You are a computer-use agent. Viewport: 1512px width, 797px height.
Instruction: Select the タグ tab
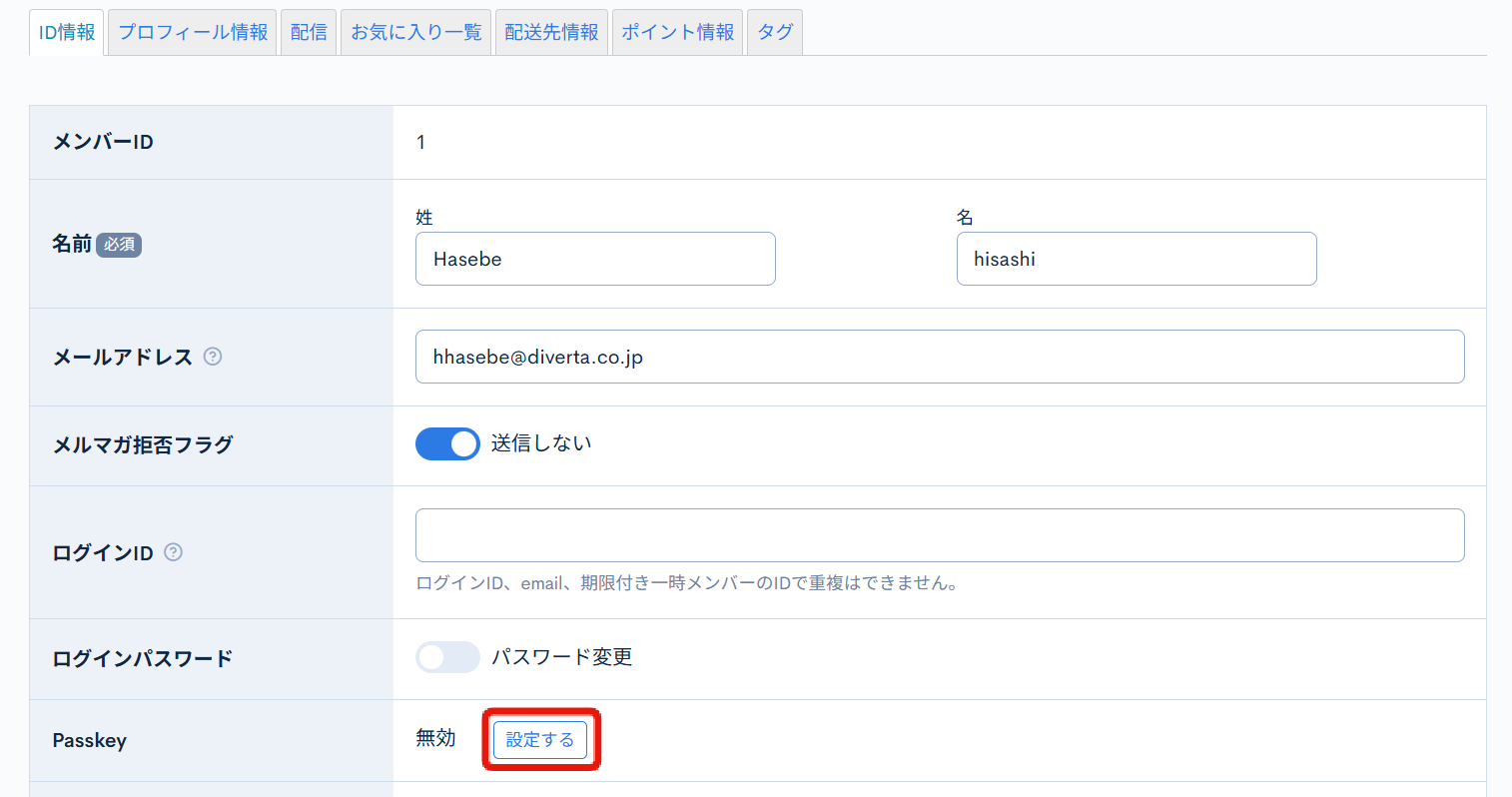(774, 31)
